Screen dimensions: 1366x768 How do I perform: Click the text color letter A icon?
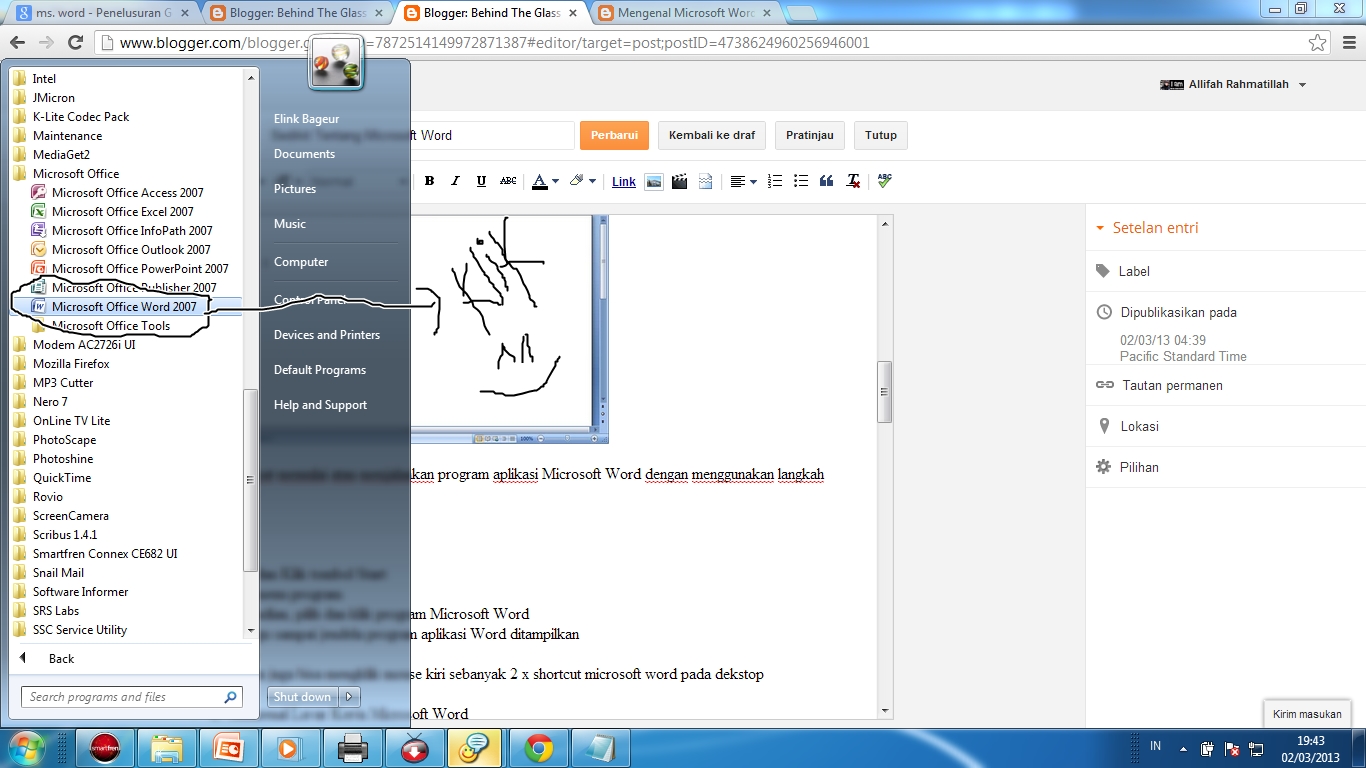pos(540,181)
